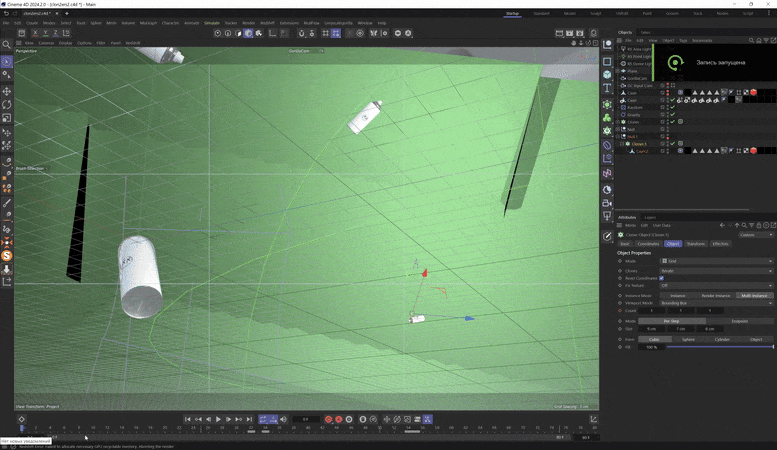This screenshot has height=450, width=777.
Task: Click the Size 9 cm input field
Action: pos(652,329)
